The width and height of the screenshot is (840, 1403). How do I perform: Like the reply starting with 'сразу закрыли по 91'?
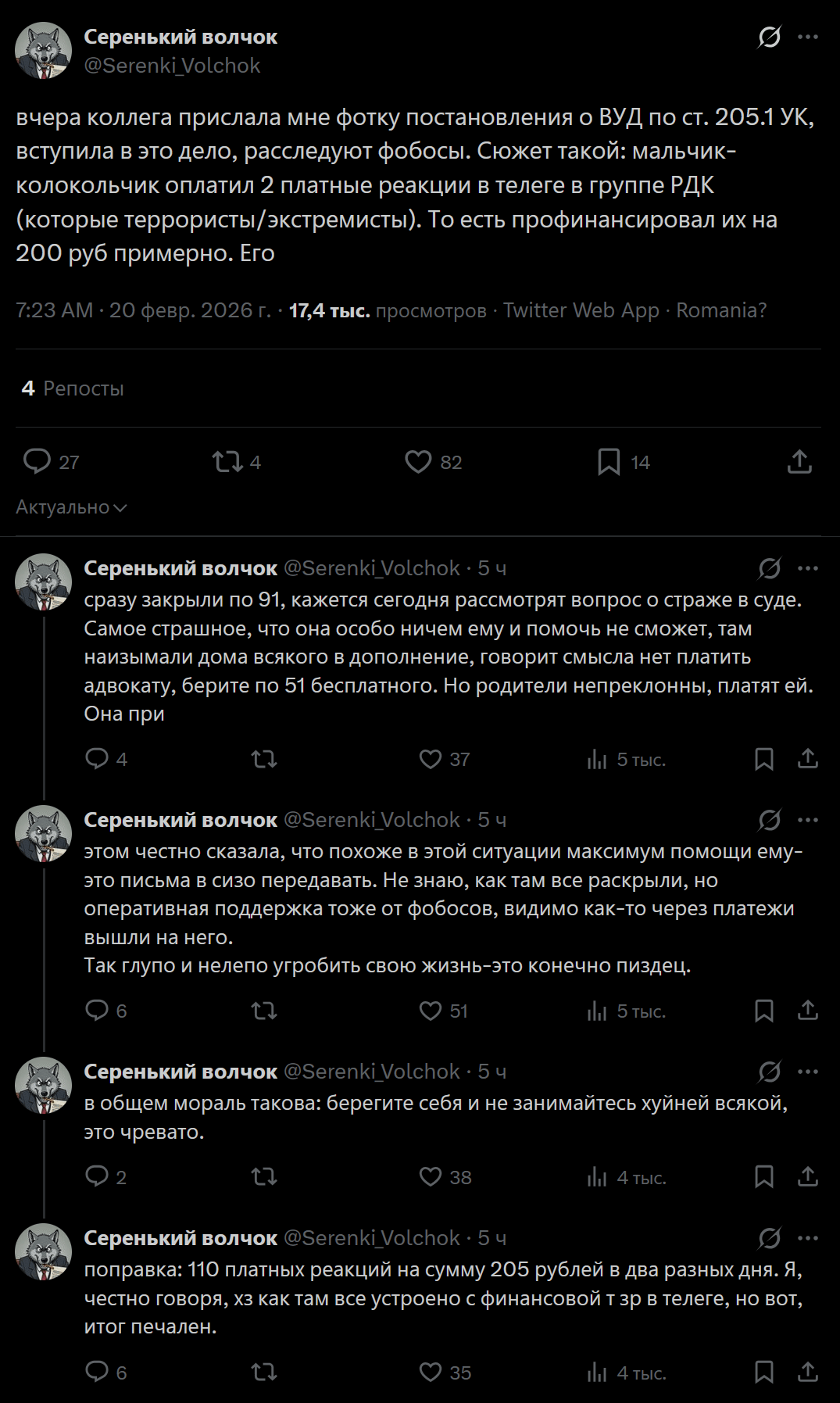click(x=431, y=759)
